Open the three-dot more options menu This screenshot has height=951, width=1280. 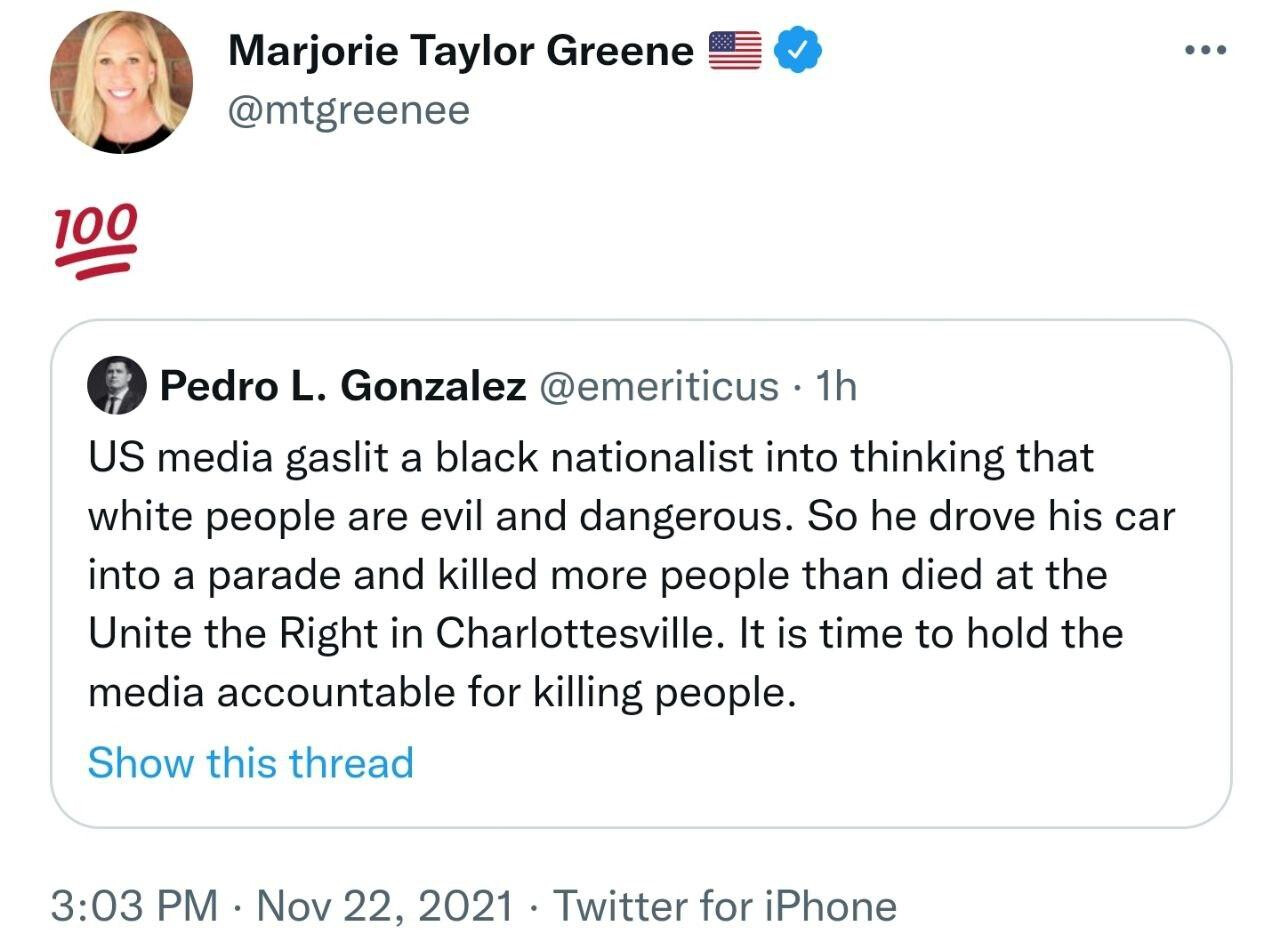[x=1204, y=50]
